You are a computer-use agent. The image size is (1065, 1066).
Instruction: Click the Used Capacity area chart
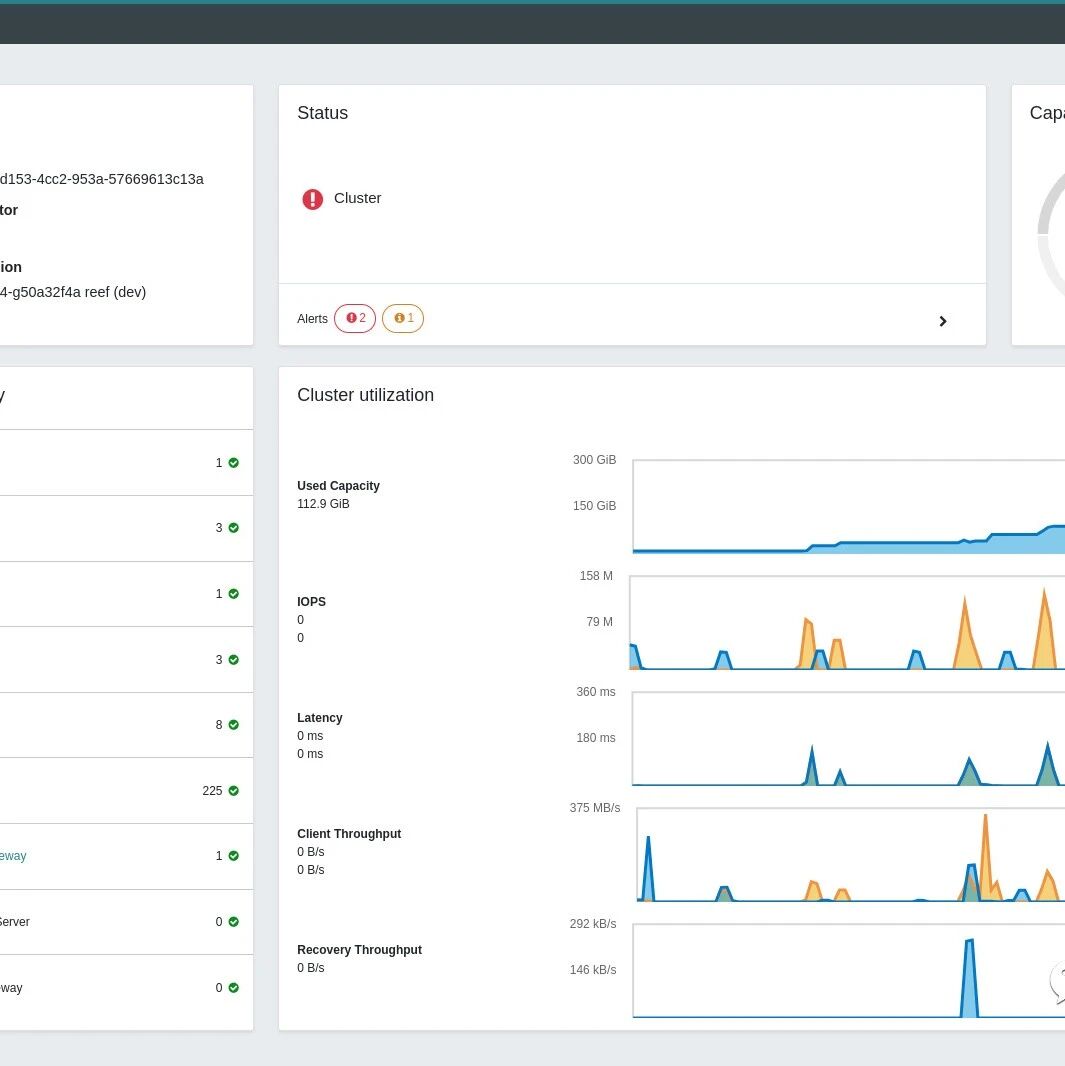pyautogui.click(x=848, y=506)
